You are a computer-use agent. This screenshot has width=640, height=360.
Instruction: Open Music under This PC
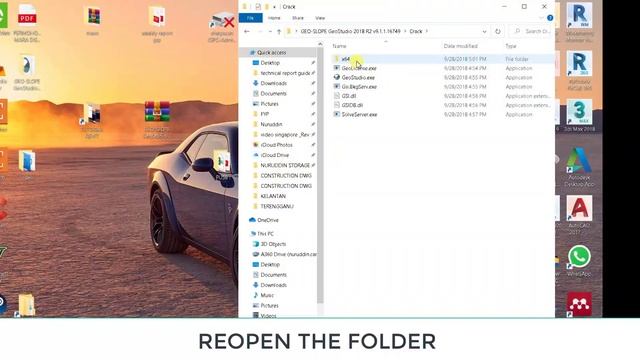pyautogui.click(x=267, y=295)
